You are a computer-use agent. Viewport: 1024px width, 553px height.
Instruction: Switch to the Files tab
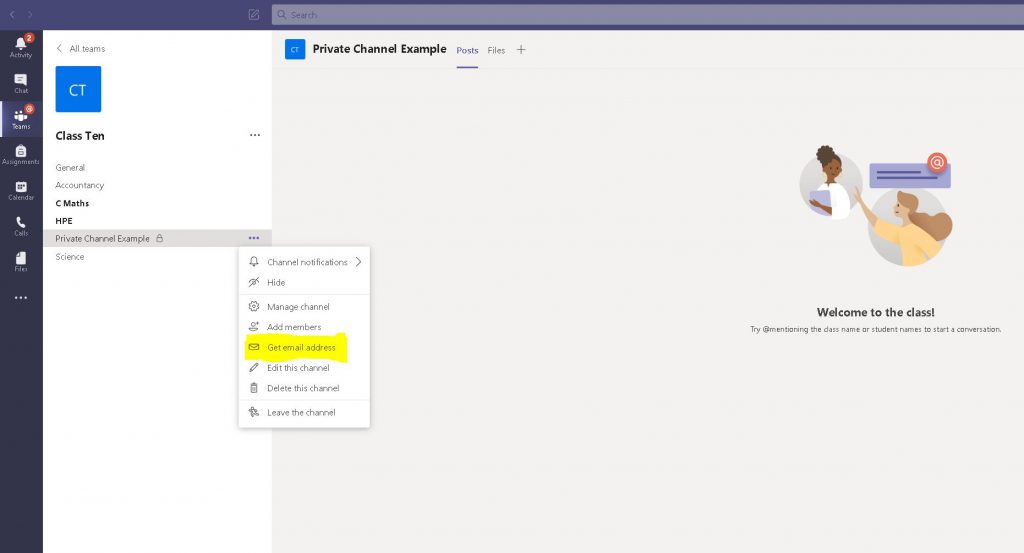(496, 50)
